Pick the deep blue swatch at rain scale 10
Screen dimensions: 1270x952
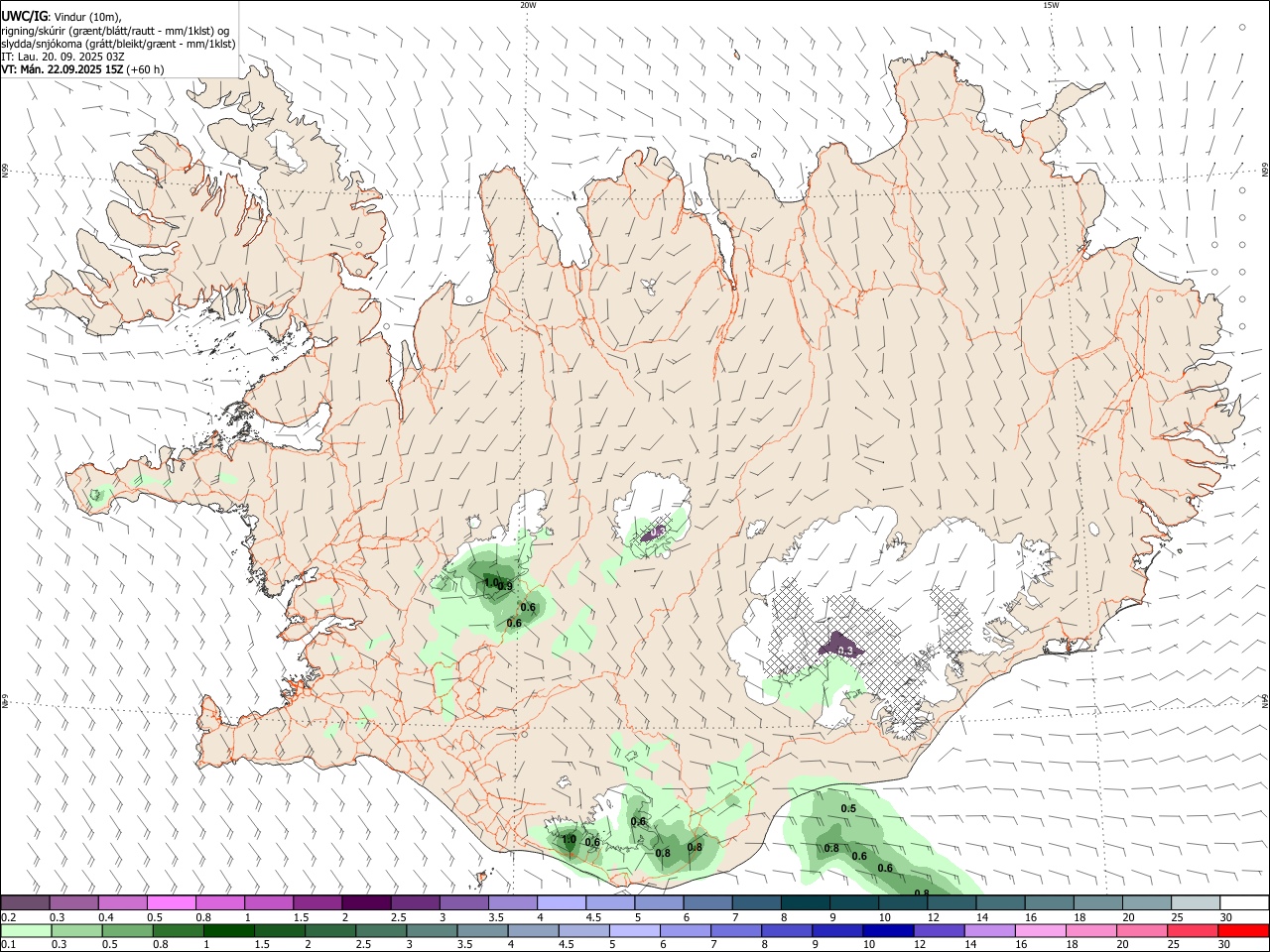[x=887, y=930]
